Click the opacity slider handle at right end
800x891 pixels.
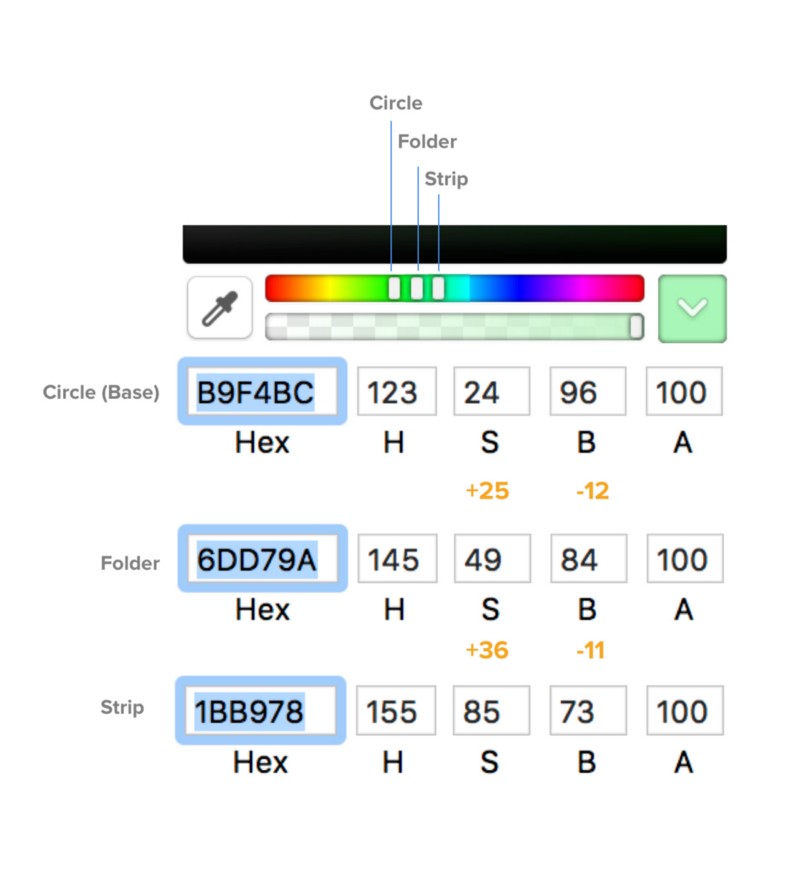635,327
